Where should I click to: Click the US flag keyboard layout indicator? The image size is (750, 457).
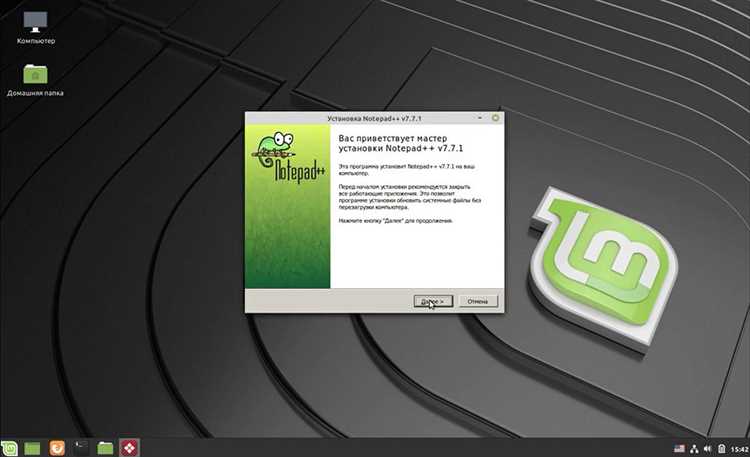679,449
